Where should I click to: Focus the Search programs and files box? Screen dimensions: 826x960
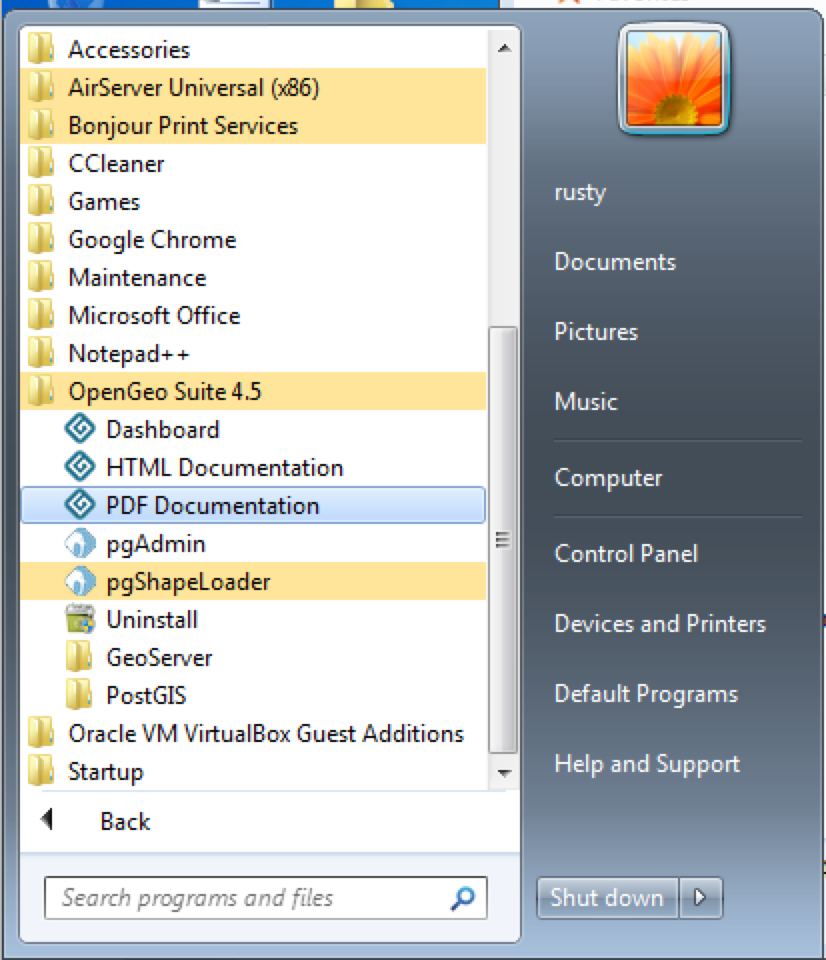pos(265,898)
